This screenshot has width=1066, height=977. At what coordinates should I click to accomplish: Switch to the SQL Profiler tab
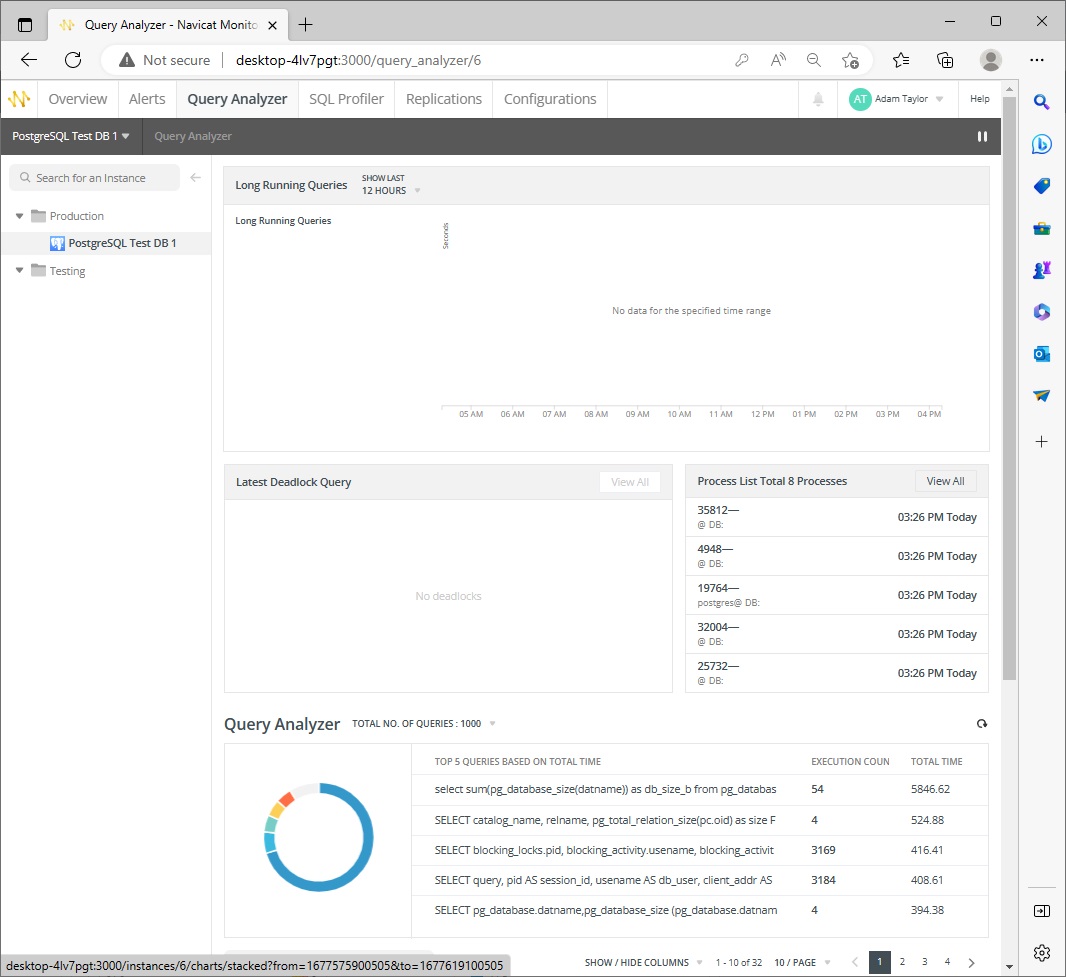coord(345,98)
